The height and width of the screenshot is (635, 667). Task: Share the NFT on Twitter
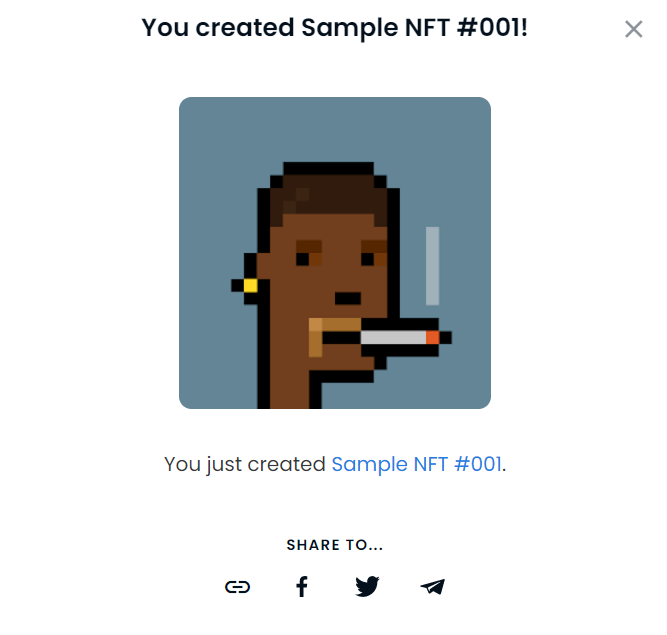(x=367, y=587)
